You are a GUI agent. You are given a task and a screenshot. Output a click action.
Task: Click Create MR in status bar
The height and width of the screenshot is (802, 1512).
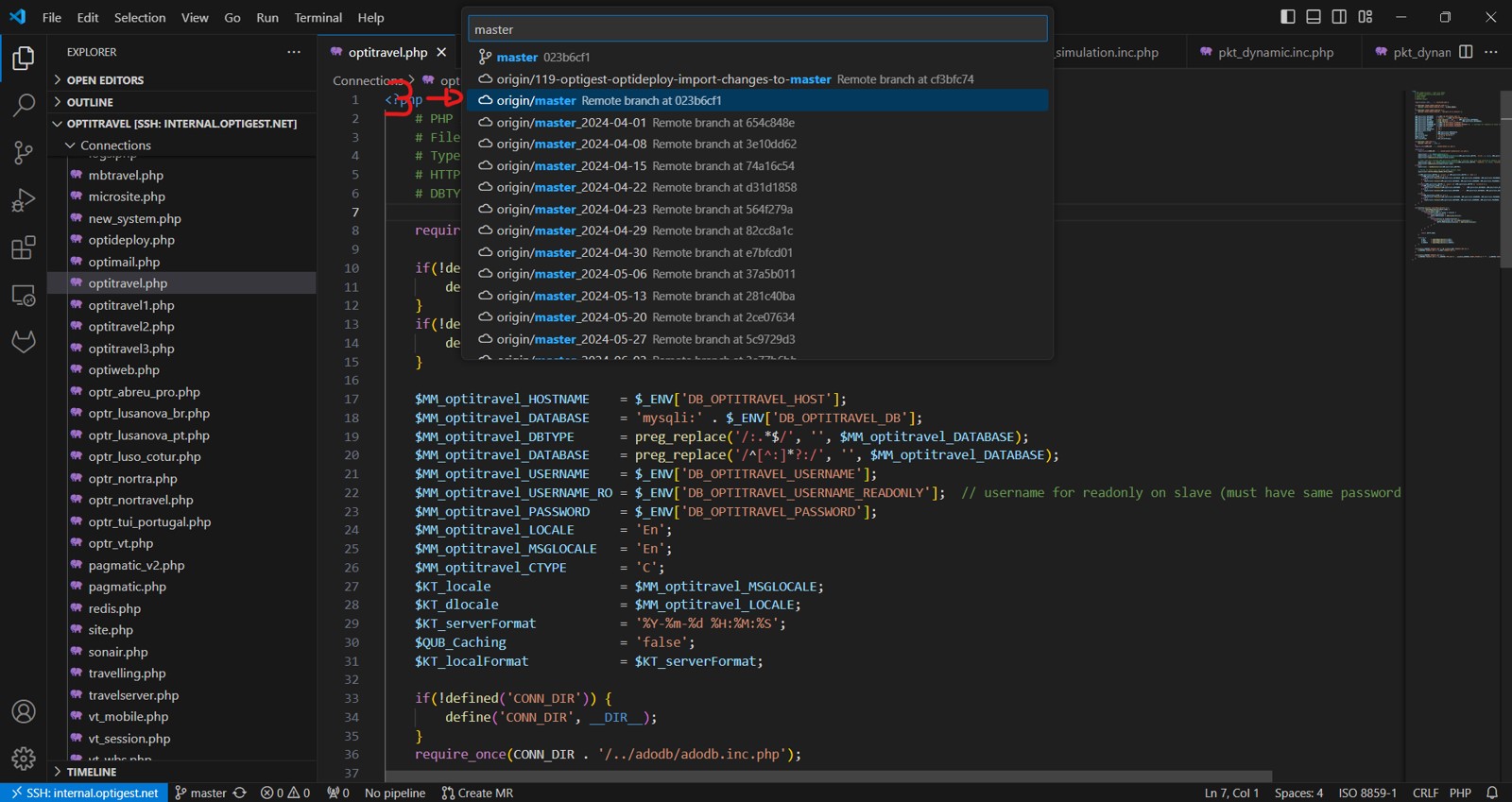(x=477, y=793)
